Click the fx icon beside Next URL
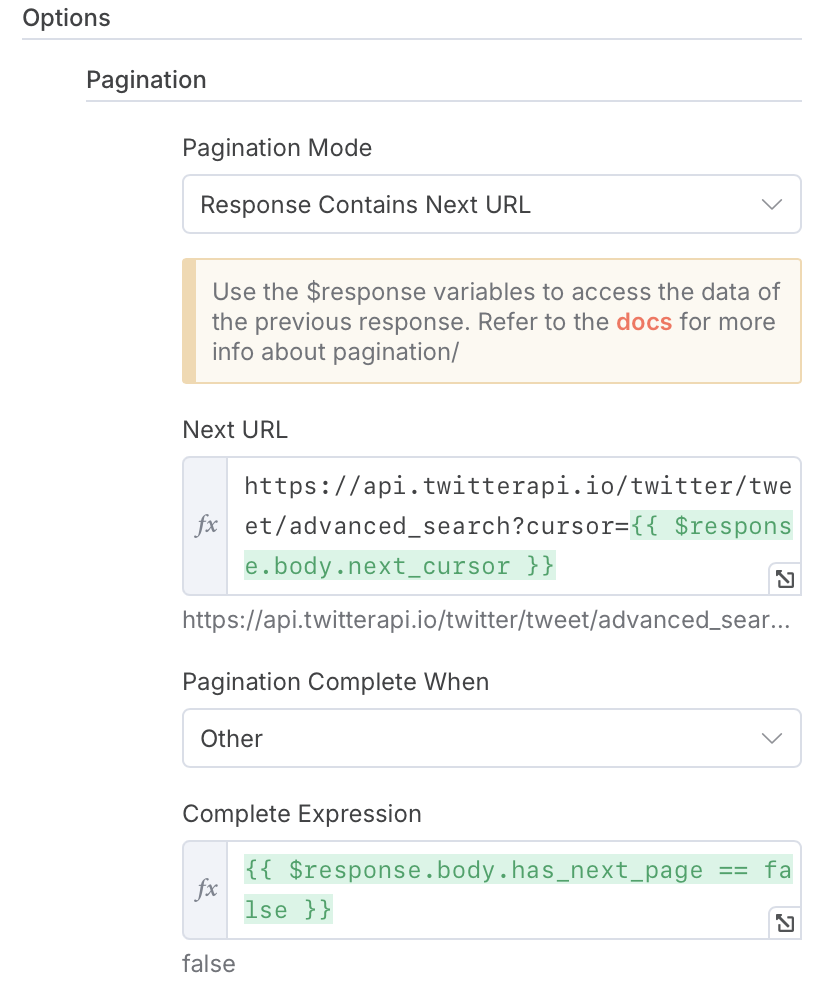 (x=206, y=526)
